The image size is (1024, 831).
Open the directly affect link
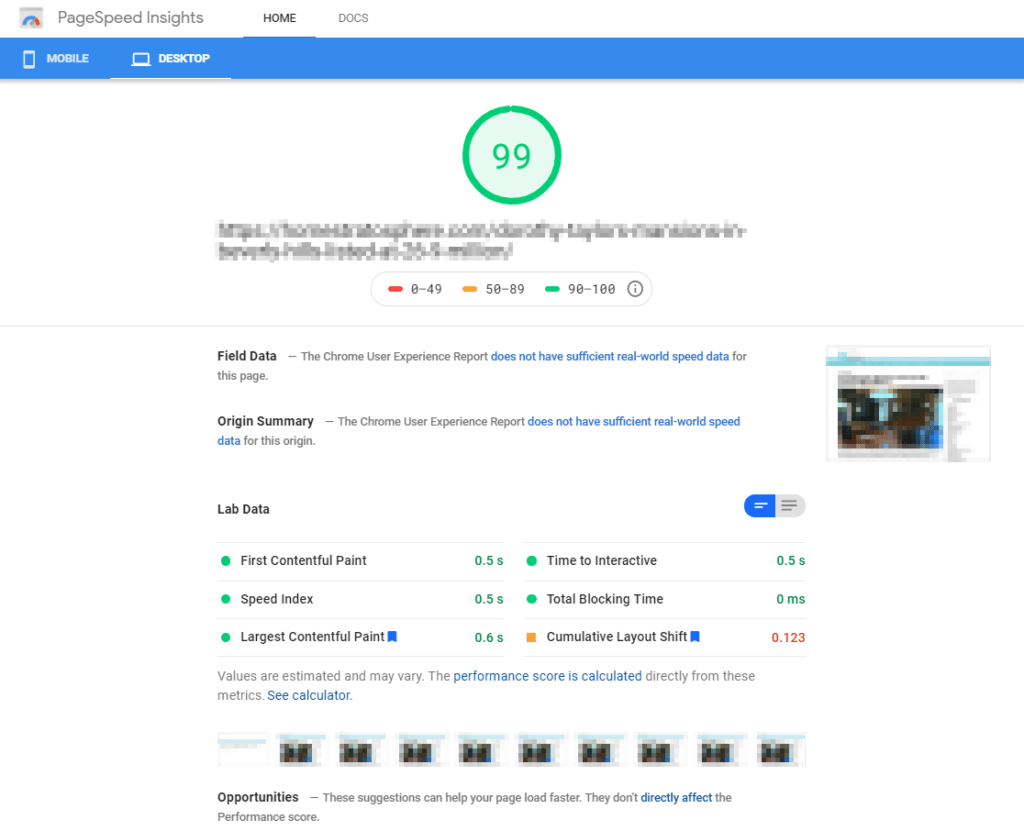tap(676, 798)
